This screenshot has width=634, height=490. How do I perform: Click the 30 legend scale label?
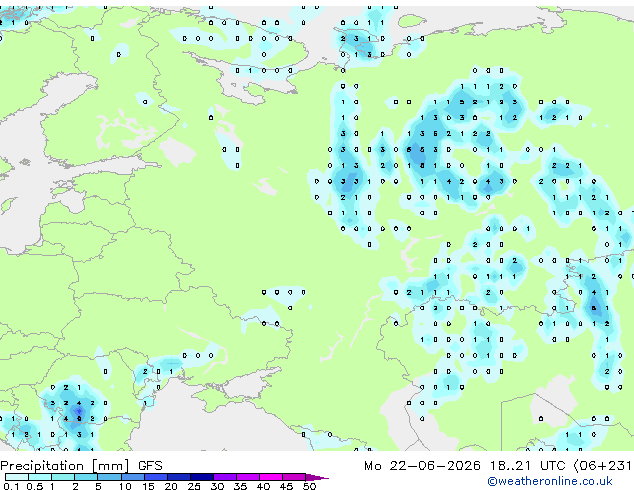[217, 486]
